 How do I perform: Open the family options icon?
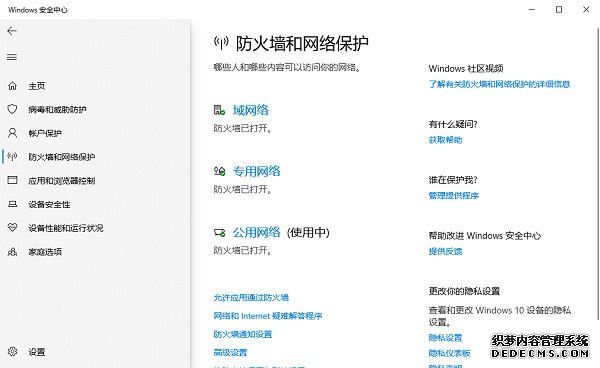pyautogui.click(x=12, y=252)
